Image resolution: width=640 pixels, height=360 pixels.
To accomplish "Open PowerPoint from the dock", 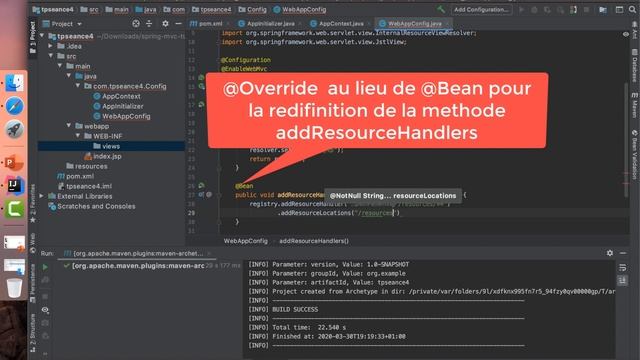I will coord(14,162).
